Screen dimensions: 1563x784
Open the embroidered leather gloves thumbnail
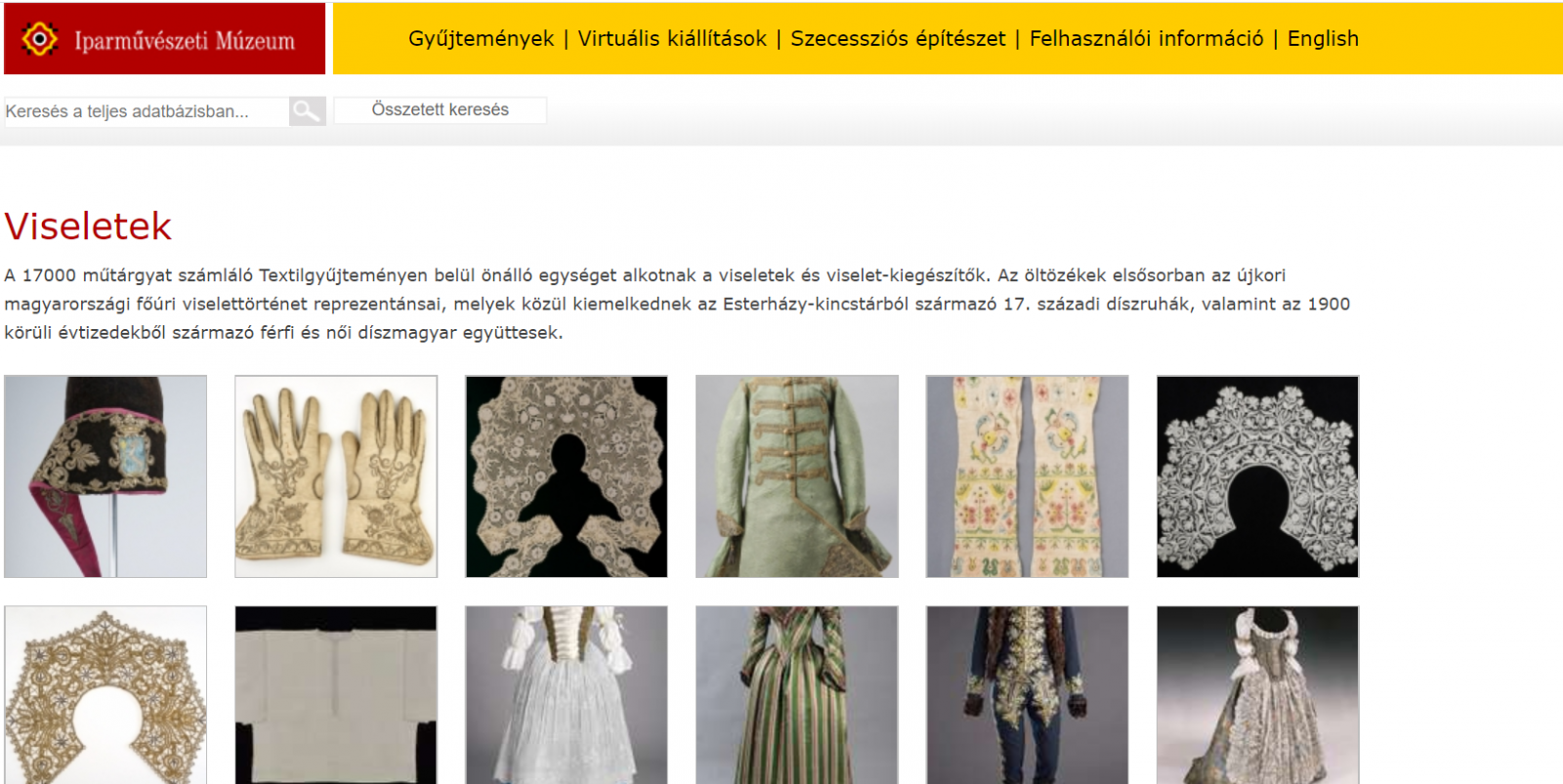(336, 476)
